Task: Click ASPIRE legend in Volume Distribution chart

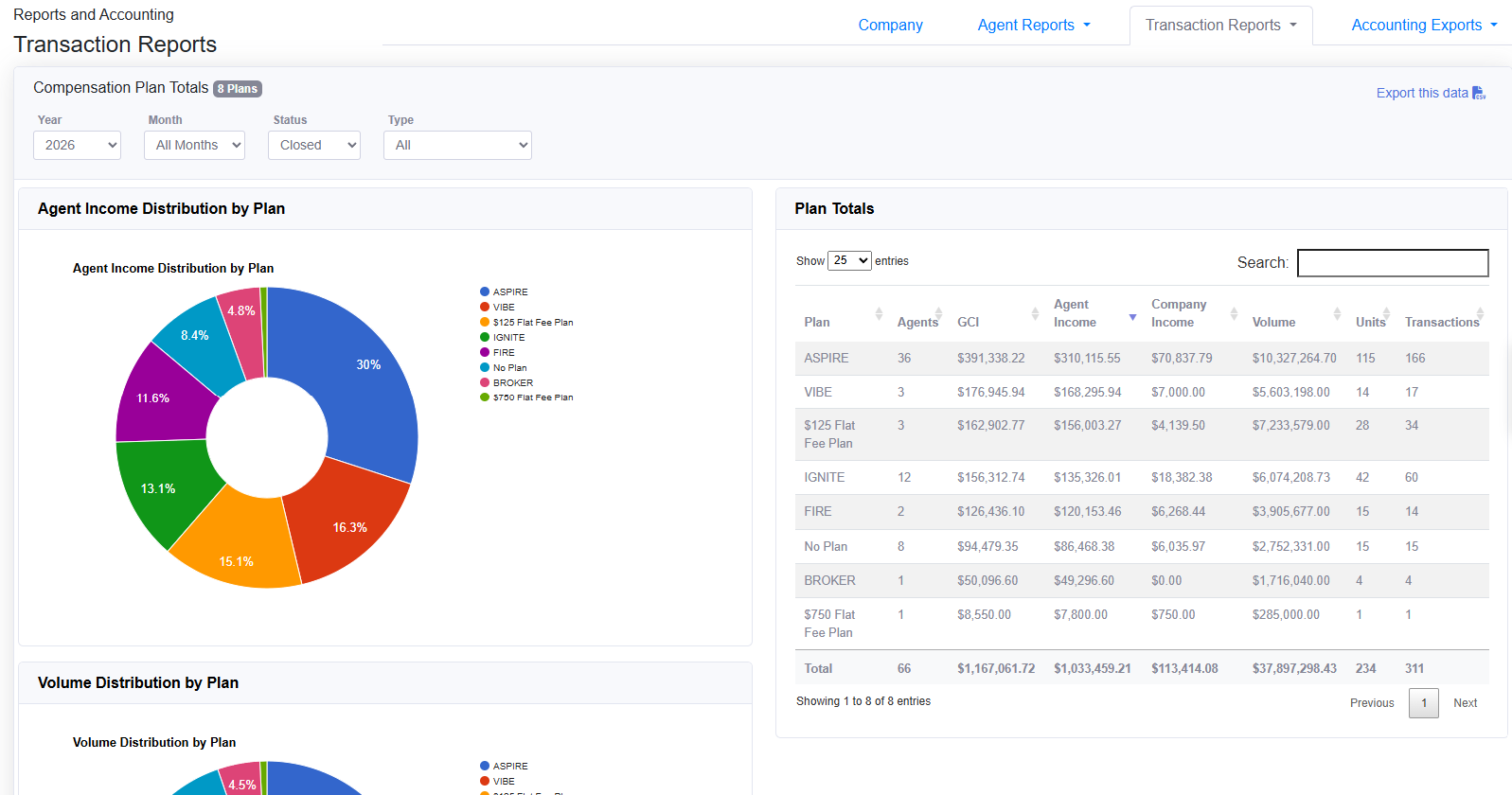Action: (x=504, y=766)
